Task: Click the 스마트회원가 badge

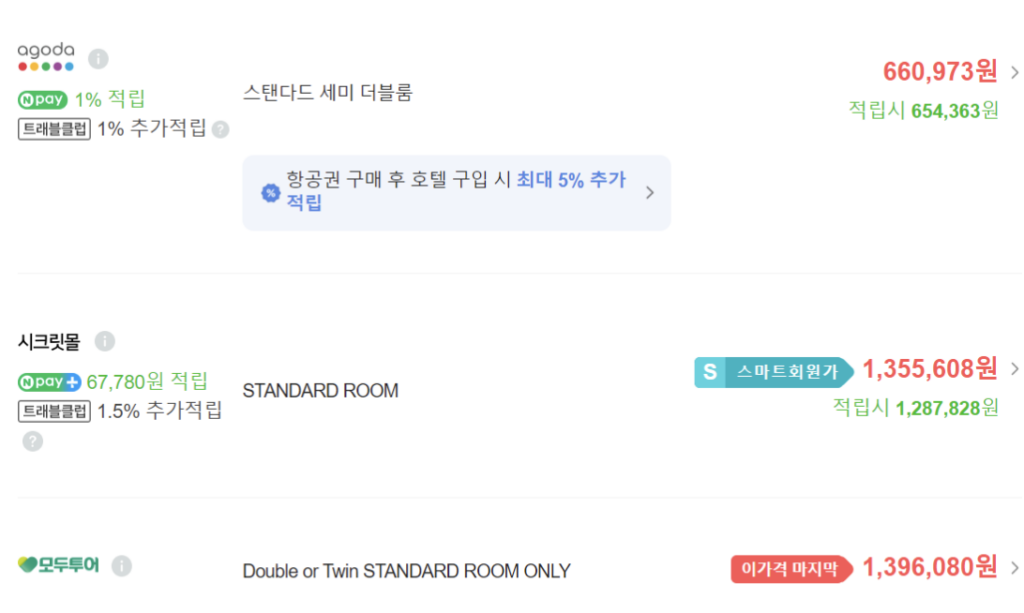Action: (x=773, y=372)
